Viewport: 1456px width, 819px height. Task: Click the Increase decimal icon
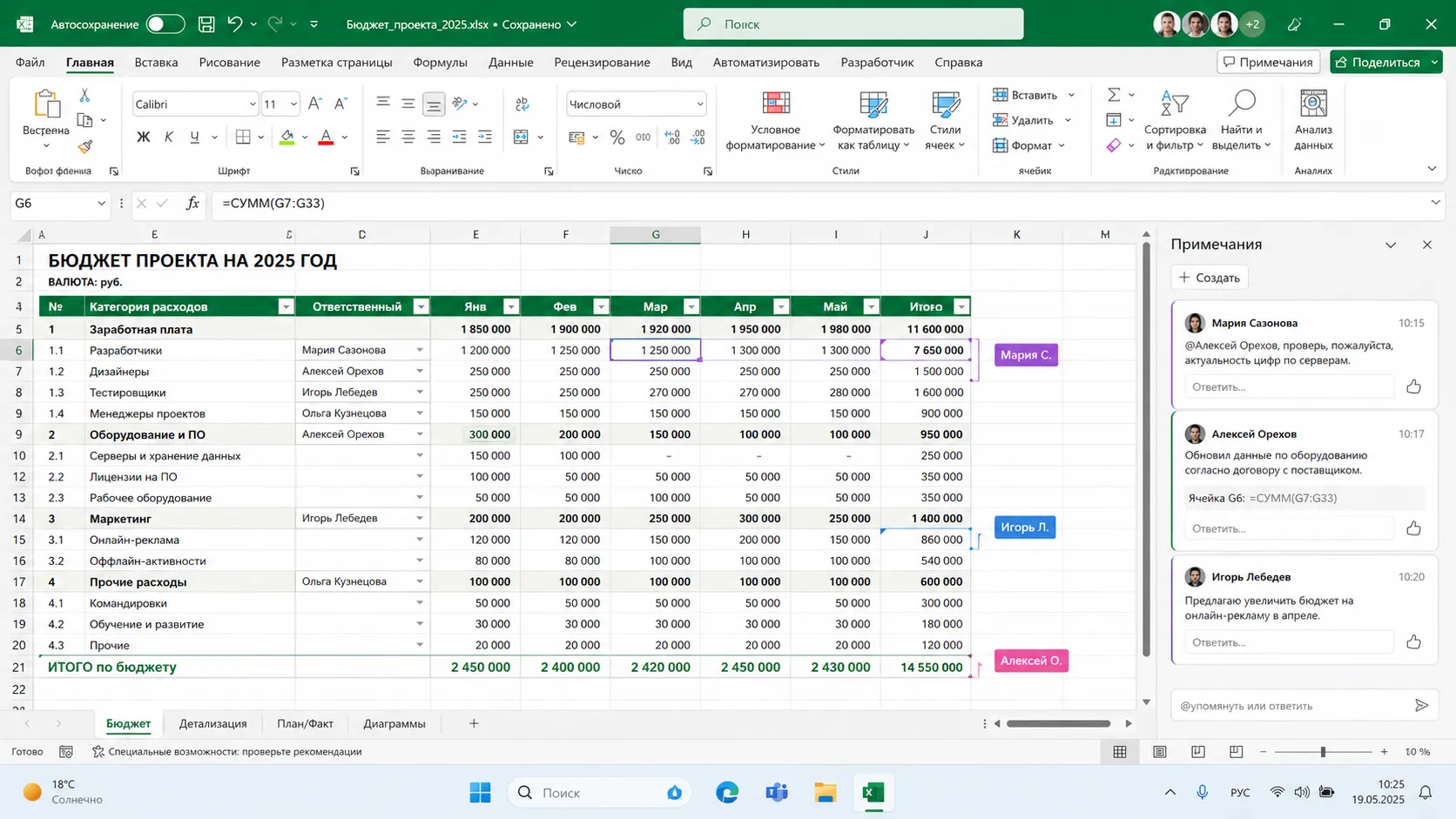pos(672,137)
